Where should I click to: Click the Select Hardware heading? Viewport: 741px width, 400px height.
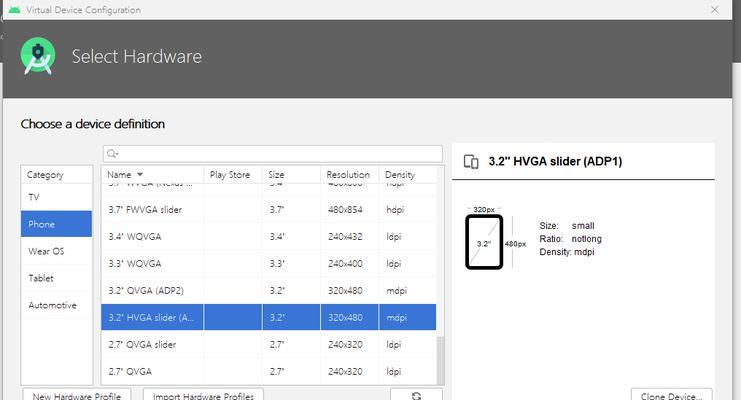(x=137, y=56)
